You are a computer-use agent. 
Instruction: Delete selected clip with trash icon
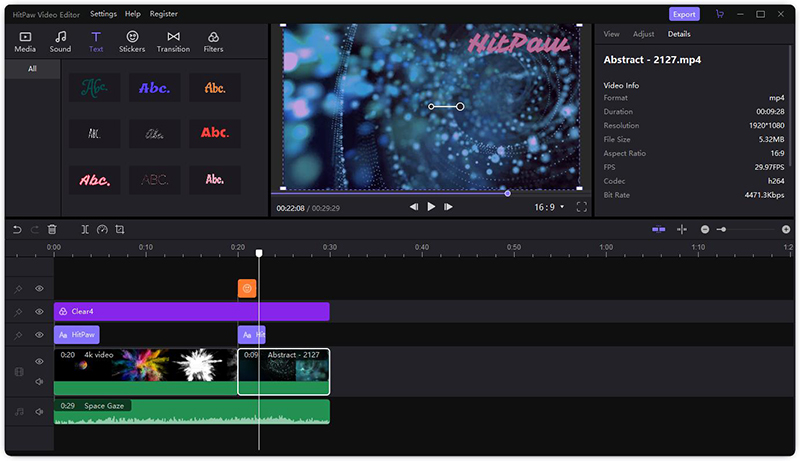point(52,229)
